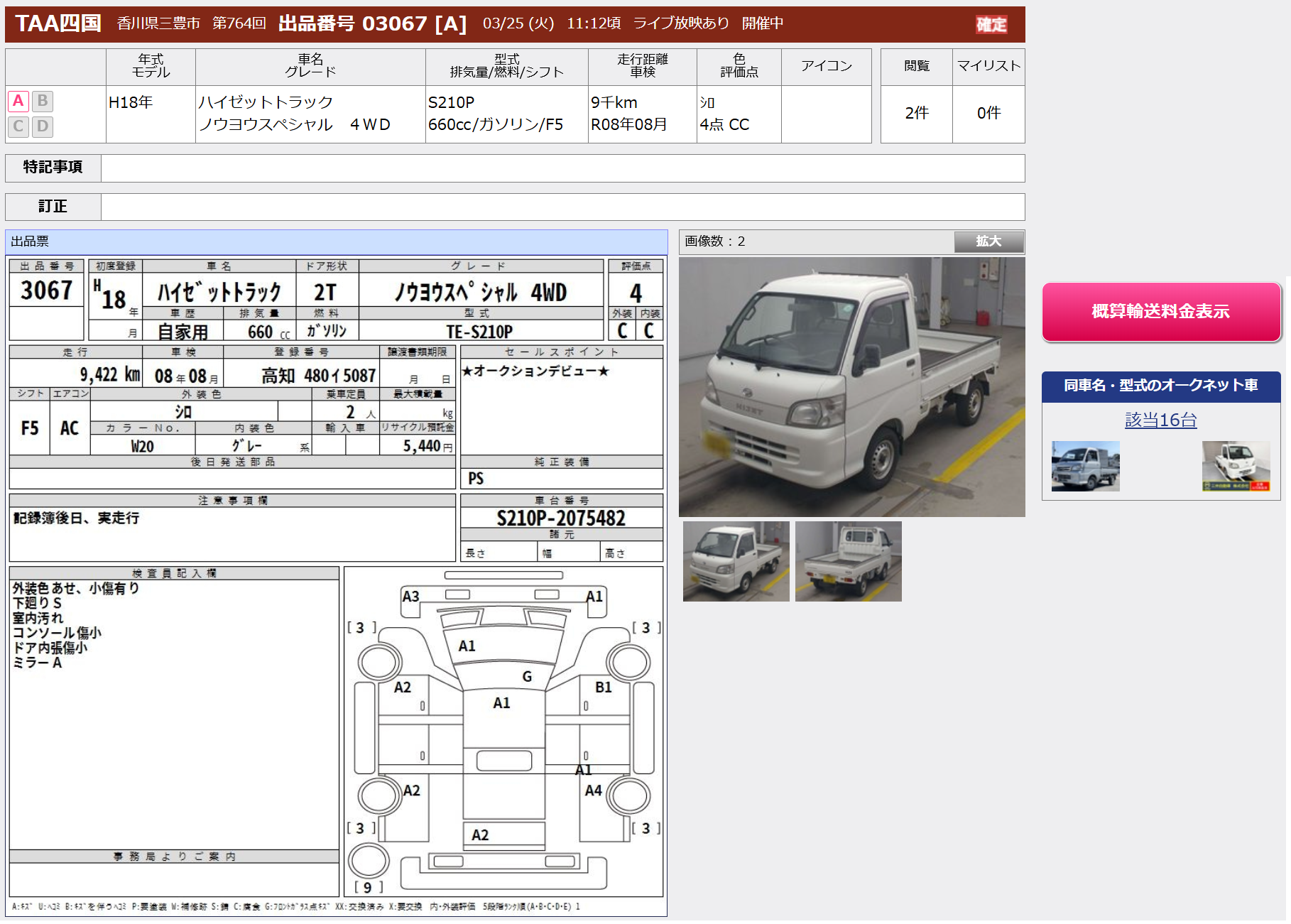
Task: Click the [9] spare tire rating
Action: pos(369,887)
